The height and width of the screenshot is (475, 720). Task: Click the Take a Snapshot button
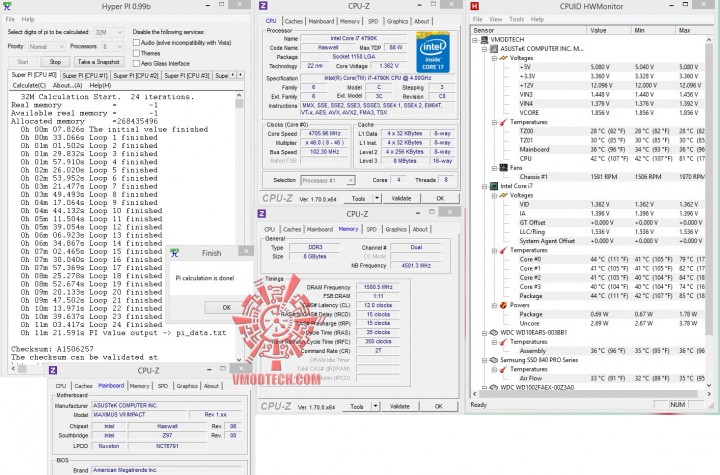[98, 62]
